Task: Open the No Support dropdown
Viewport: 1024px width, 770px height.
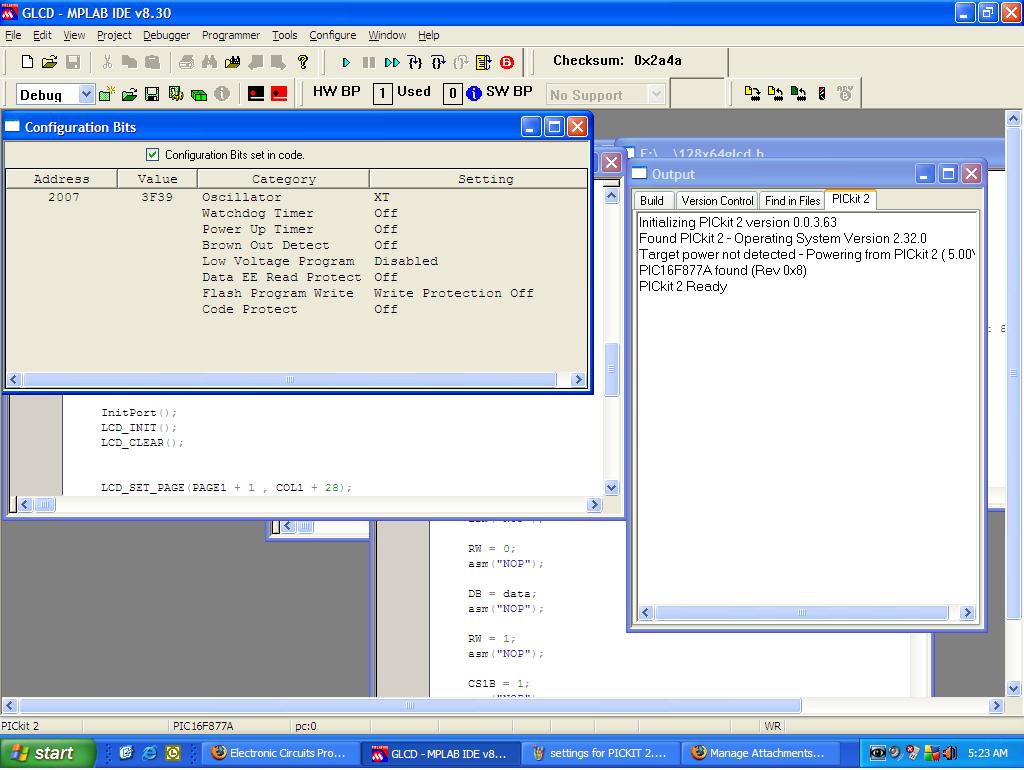Action: (x=656, y=95)
